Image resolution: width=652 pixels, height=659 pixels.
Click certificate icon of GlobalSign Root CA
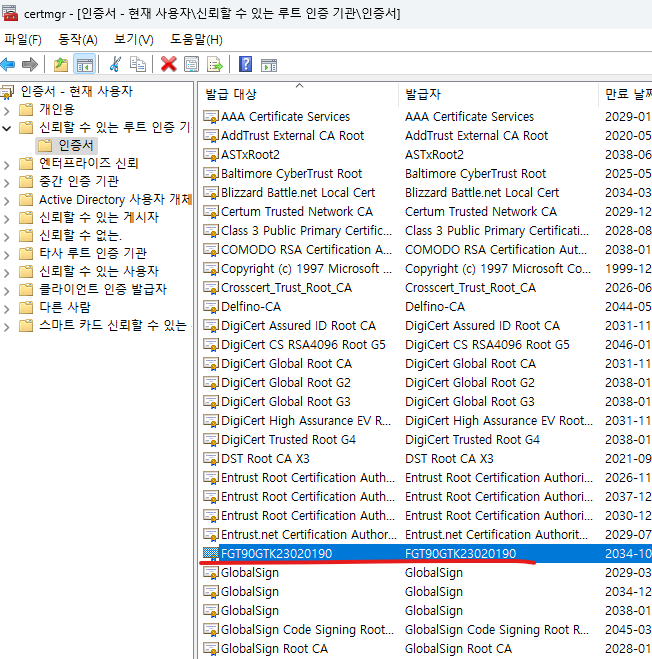click(211, 648)
